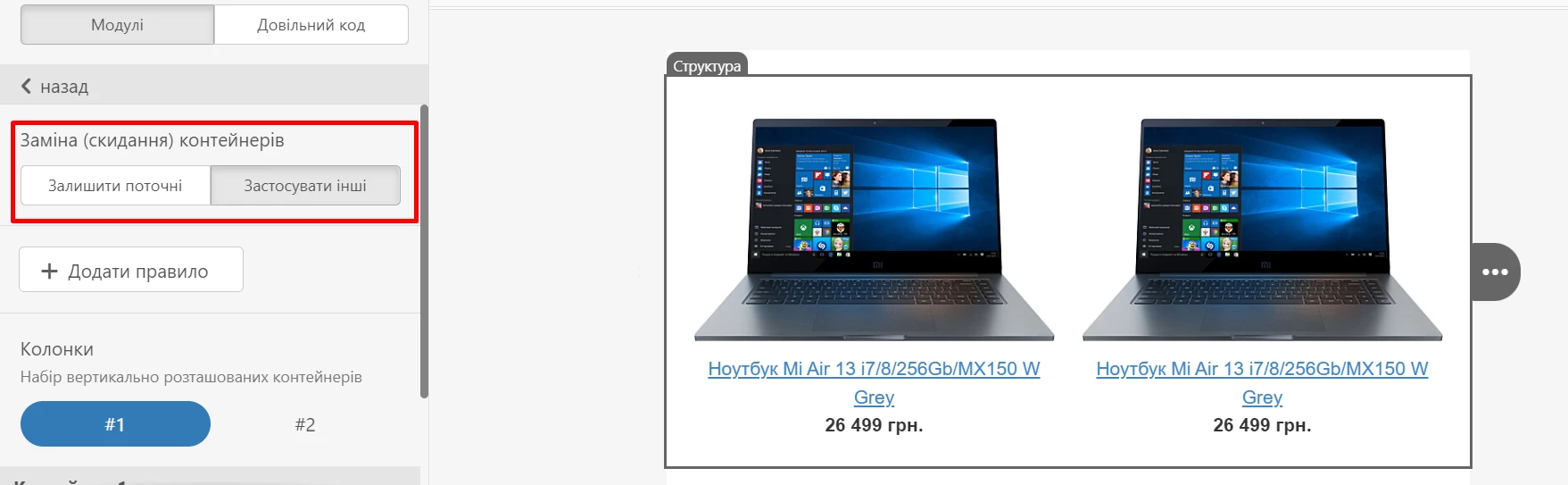Click the left laptop product image
Image resolution: width=1568 pixels, height=485 pixels.
tap(874, 230)
